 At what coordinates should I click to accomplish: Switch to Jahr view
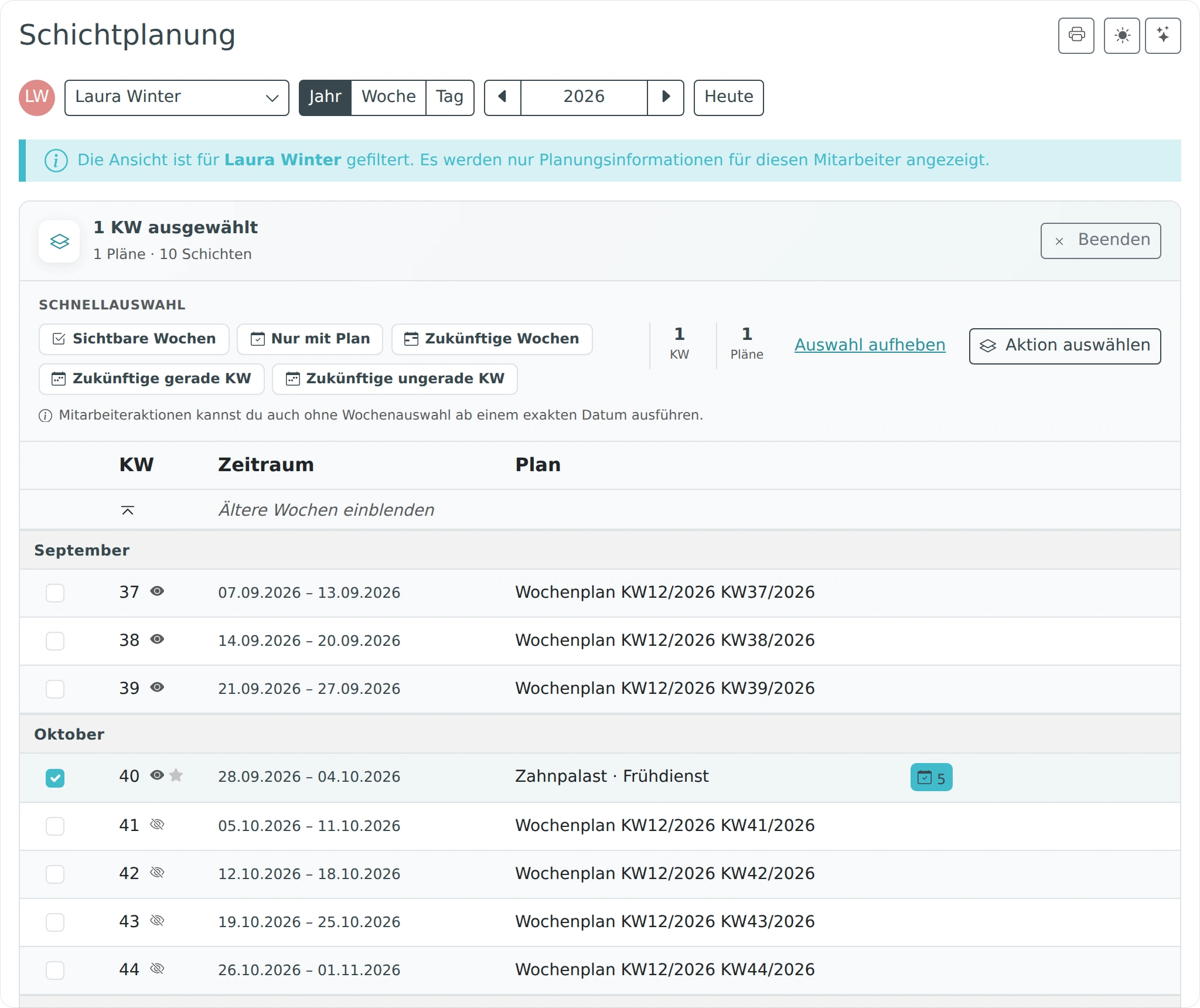tap(325, 97)
